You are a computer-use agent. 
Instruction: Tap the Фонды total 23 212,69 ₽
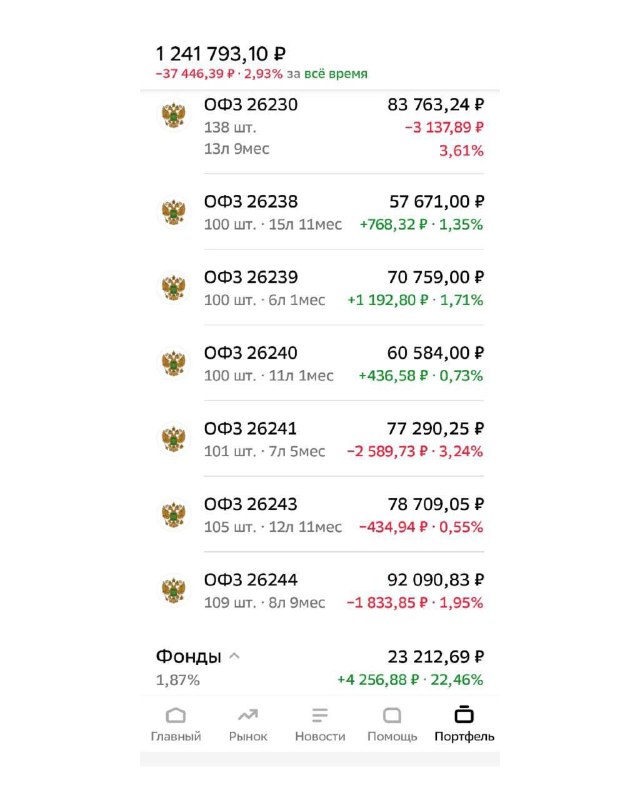[435, 657]
